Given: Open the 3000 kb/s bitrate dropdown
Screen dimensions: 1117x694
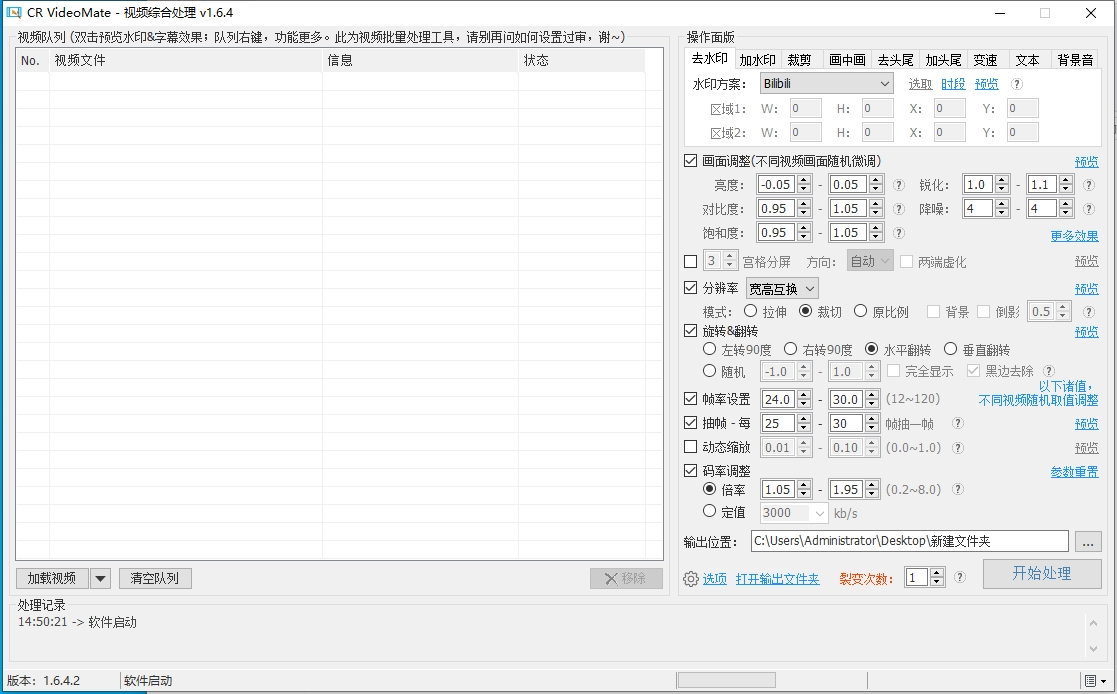Looking at the screenshot, I should point(794,513).
